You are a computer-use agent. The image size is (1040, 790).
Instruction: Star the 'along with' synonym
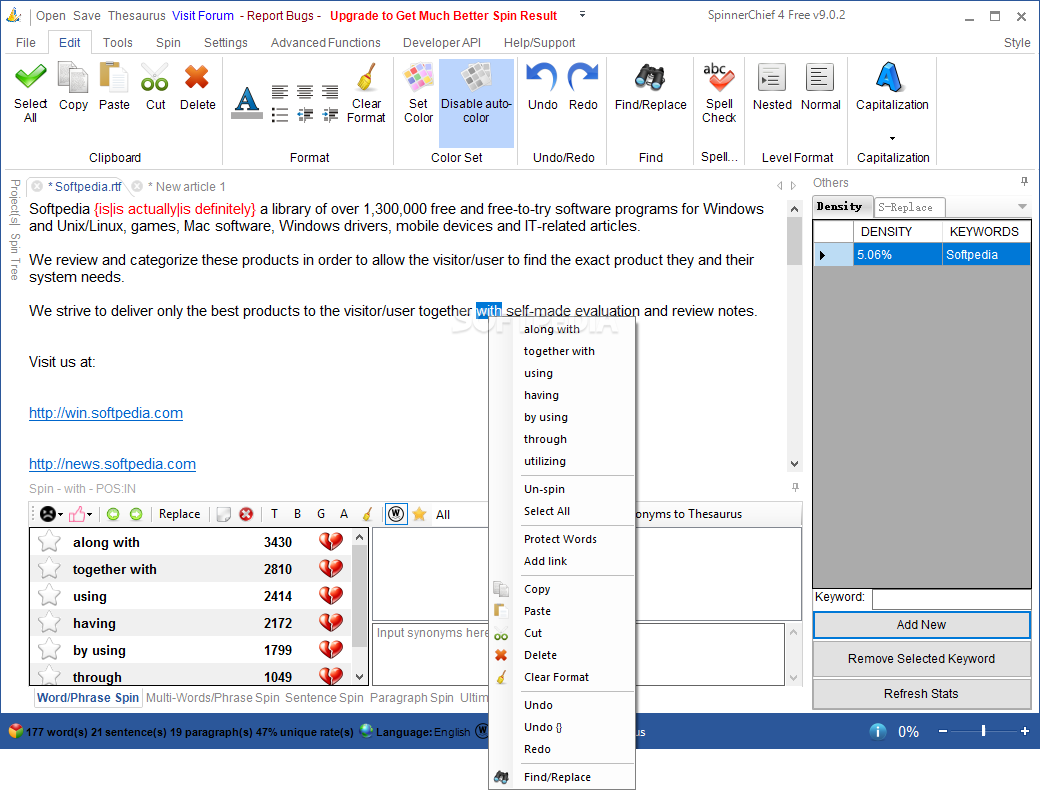tap(50, 542)
